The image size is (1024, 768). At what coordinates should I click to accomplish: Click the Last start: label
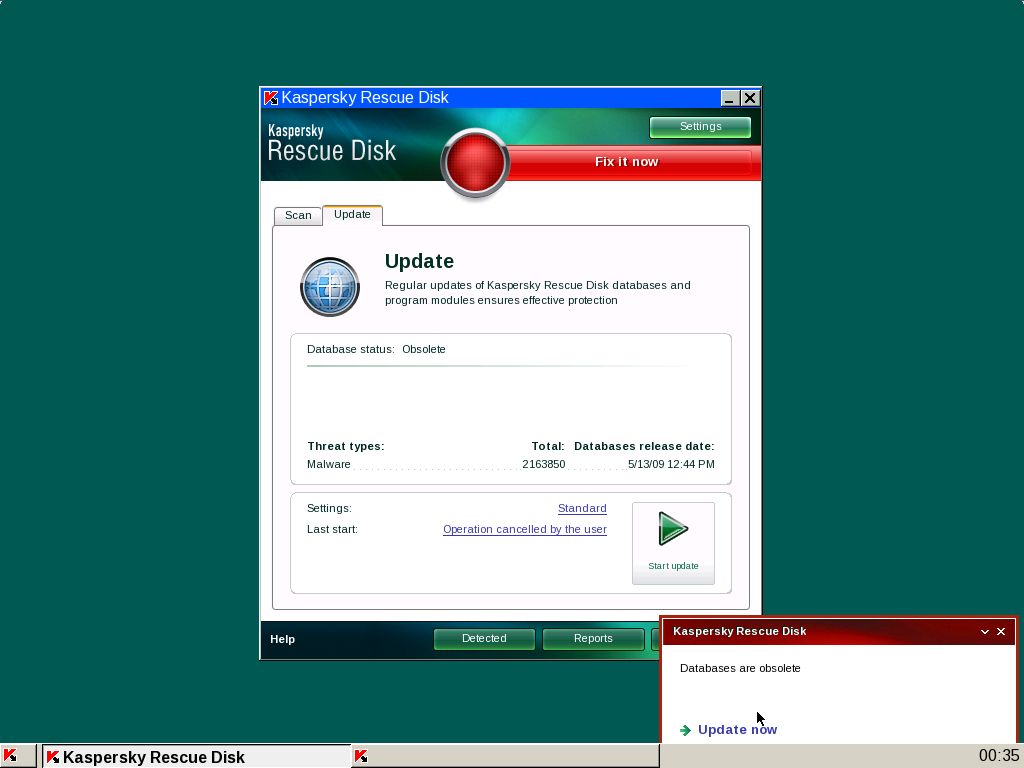coord(332,529)
